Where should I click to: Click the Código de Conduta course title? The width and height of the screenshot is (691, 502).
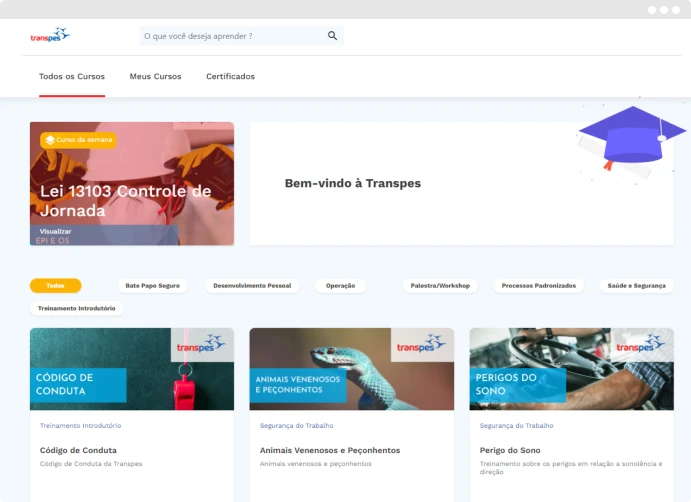78,450
